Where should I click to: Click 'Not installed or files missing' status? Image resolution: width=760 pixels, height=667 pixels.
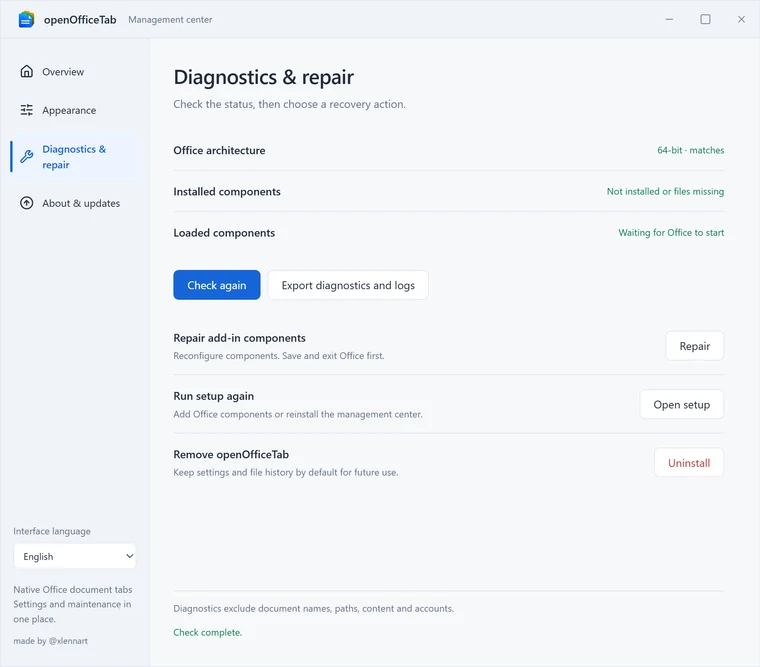[665, 191]
